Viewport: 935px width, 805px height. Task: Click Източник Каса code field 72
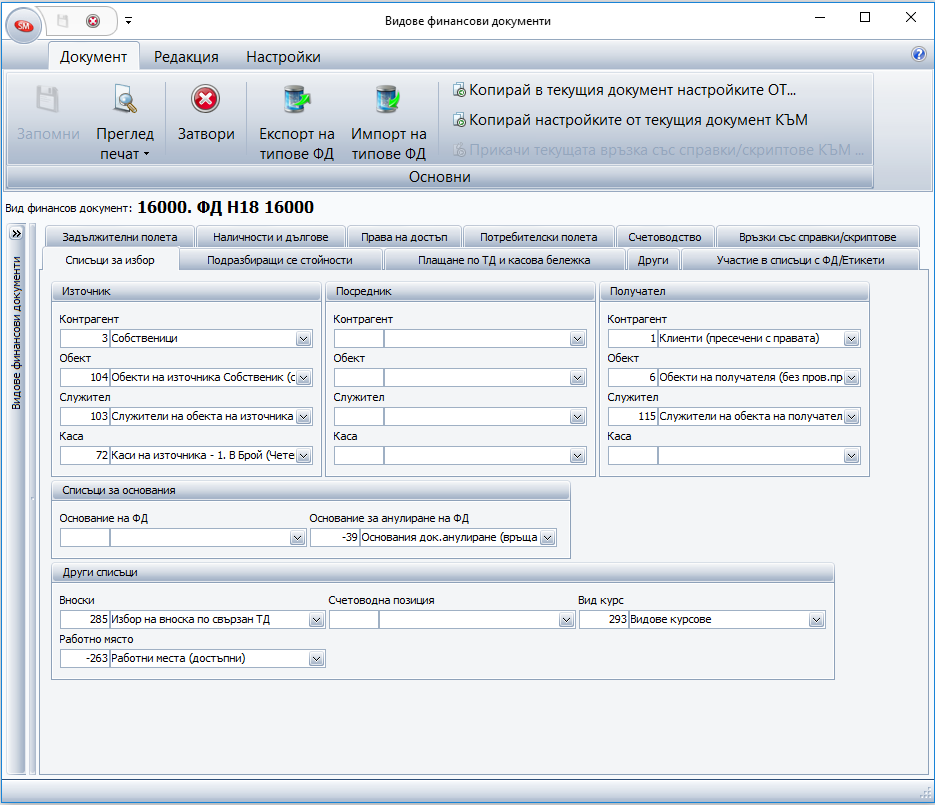tap(85, 456)
